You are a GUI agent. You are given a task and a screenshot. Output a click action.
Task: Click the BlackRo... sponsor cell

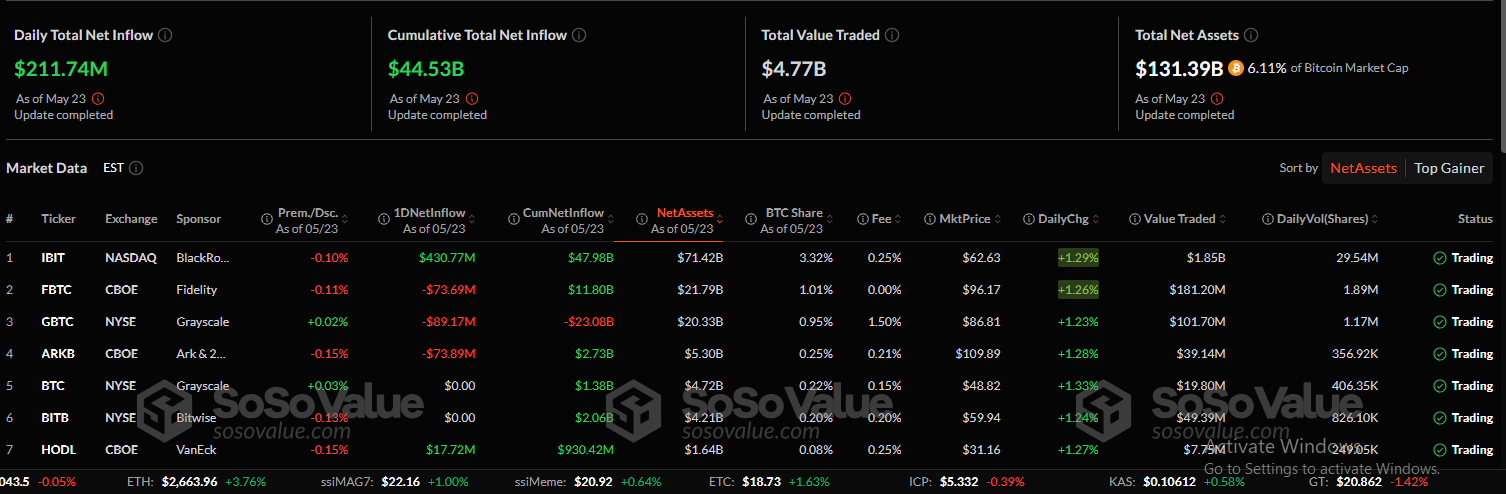pos(202,258)
